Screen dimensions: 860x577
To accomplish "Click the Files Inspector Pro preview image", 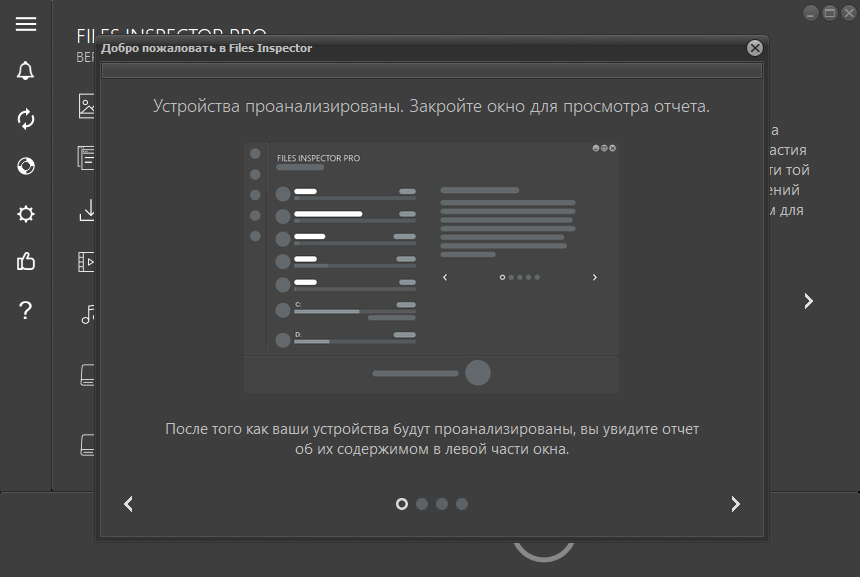I will 431,267.
